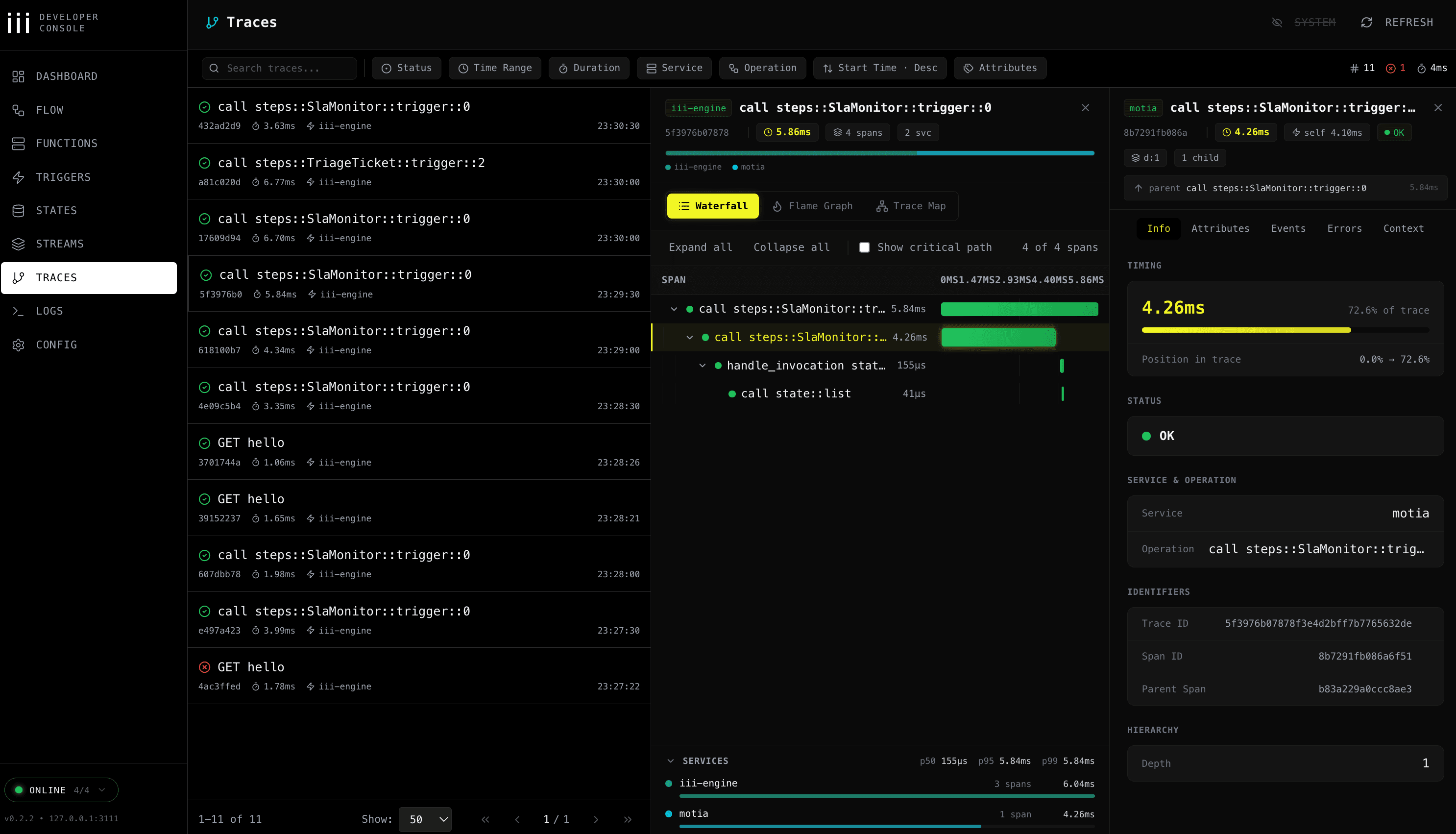Viewport: 1456px width, 834px height.
Task: Switch to the Flame Graph tab
Action: click(x=812, y=206)
